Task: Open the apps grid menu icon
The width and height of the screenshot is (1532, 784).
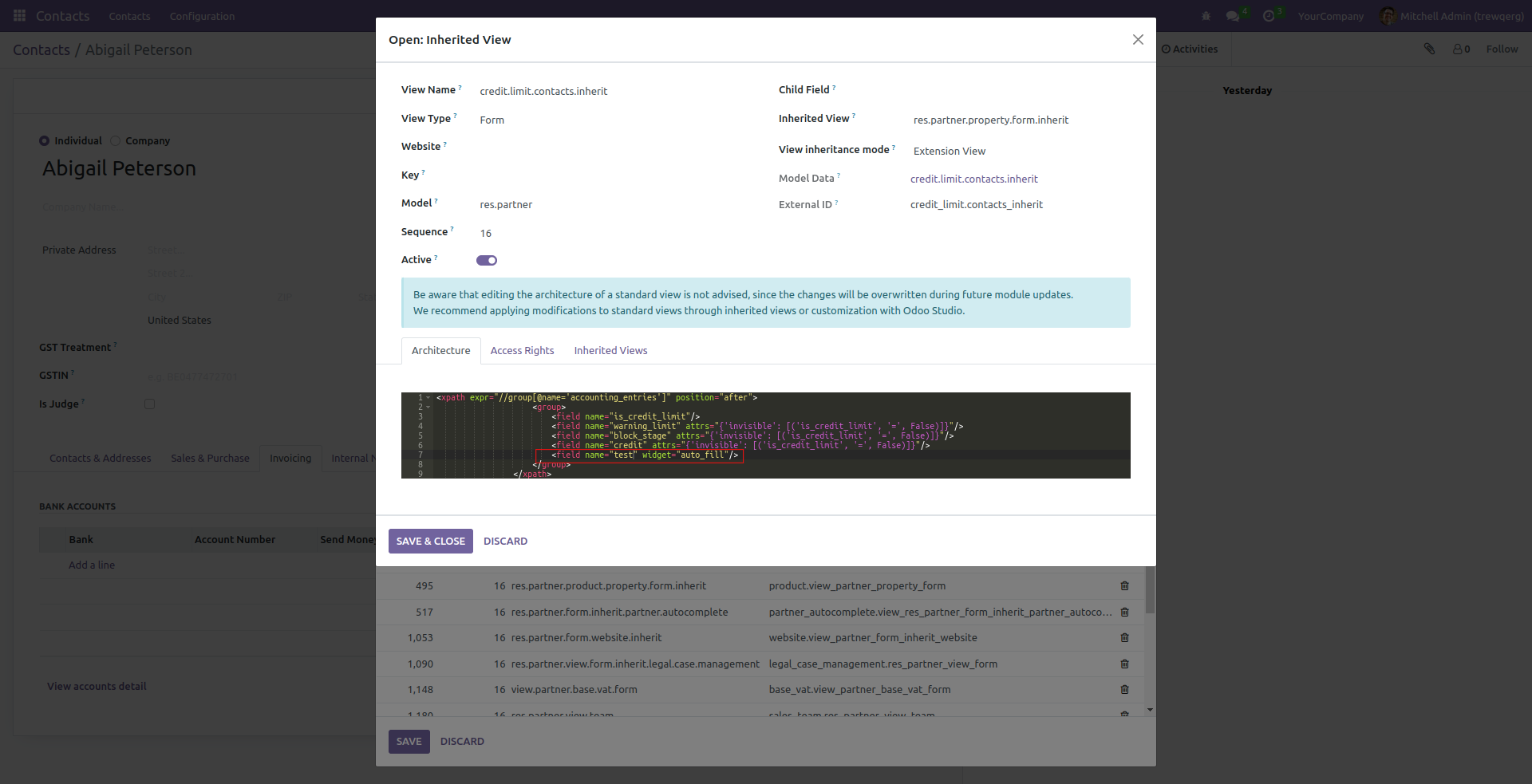Action: [x=20, y=16]
